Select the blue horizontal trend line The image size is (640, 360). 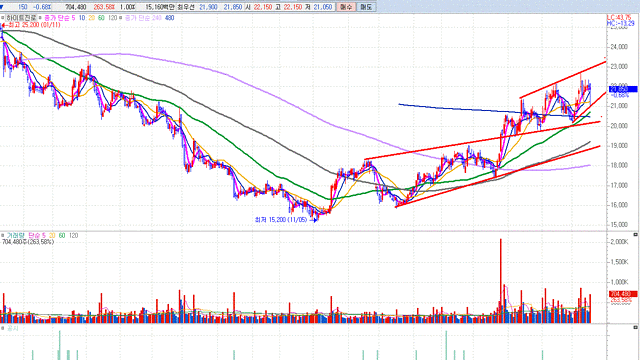click(x=494, y=111)
